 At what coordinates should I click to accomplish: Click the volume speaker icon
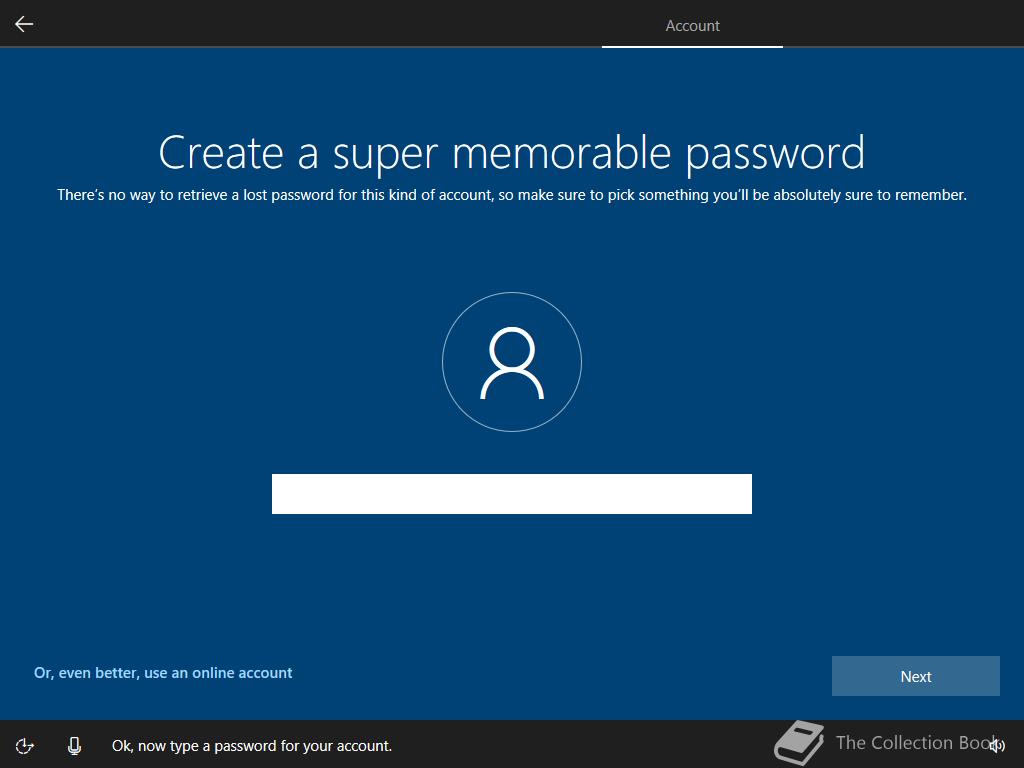pos(997,745)
